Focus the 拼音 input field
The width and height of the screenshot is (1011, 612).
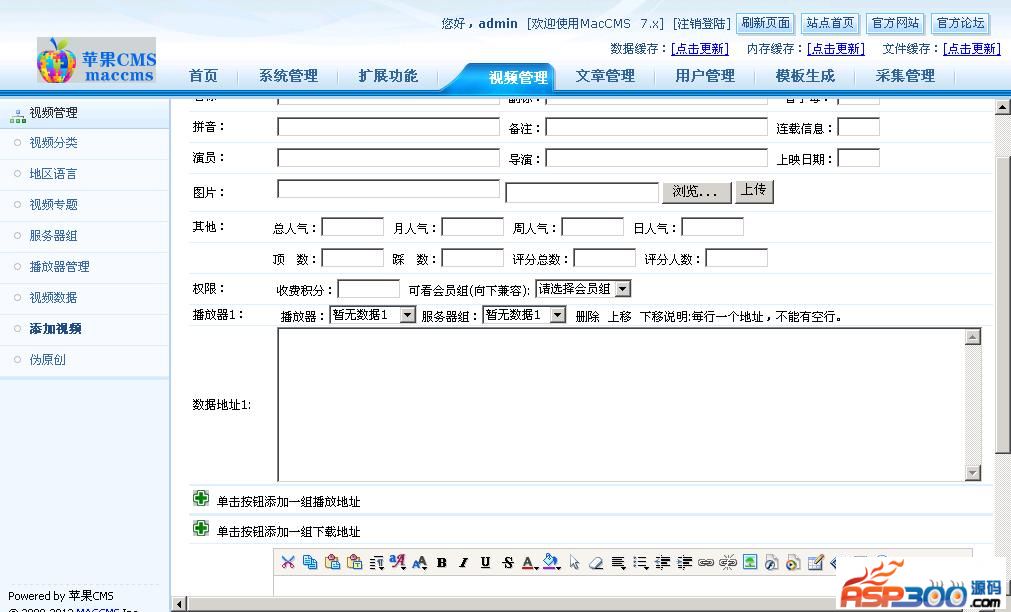point(389,127)
